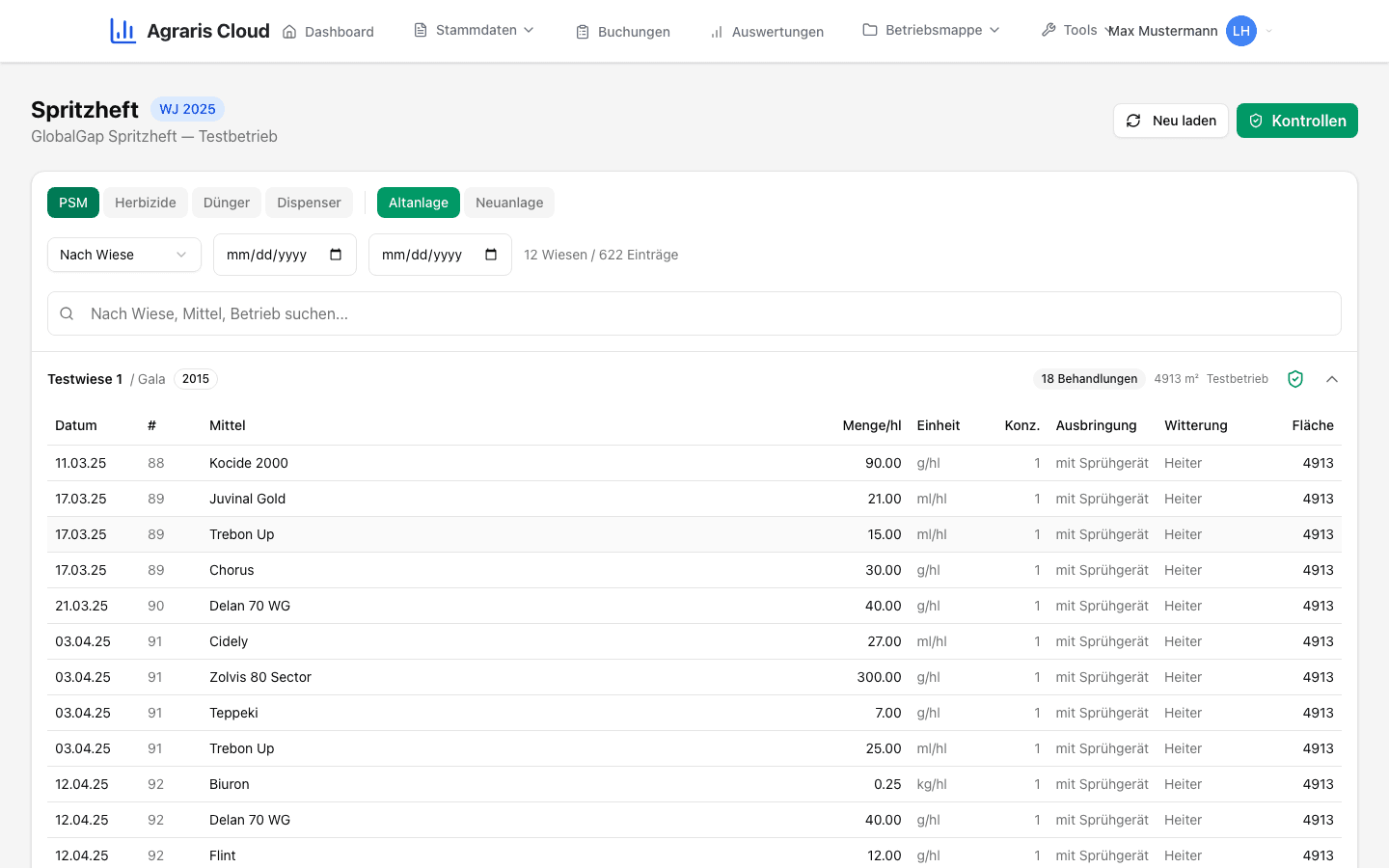Click the Juvinal Gold entry
Image resolution: width=1389 pixels, height=868 pixels.
coord(248,499)
